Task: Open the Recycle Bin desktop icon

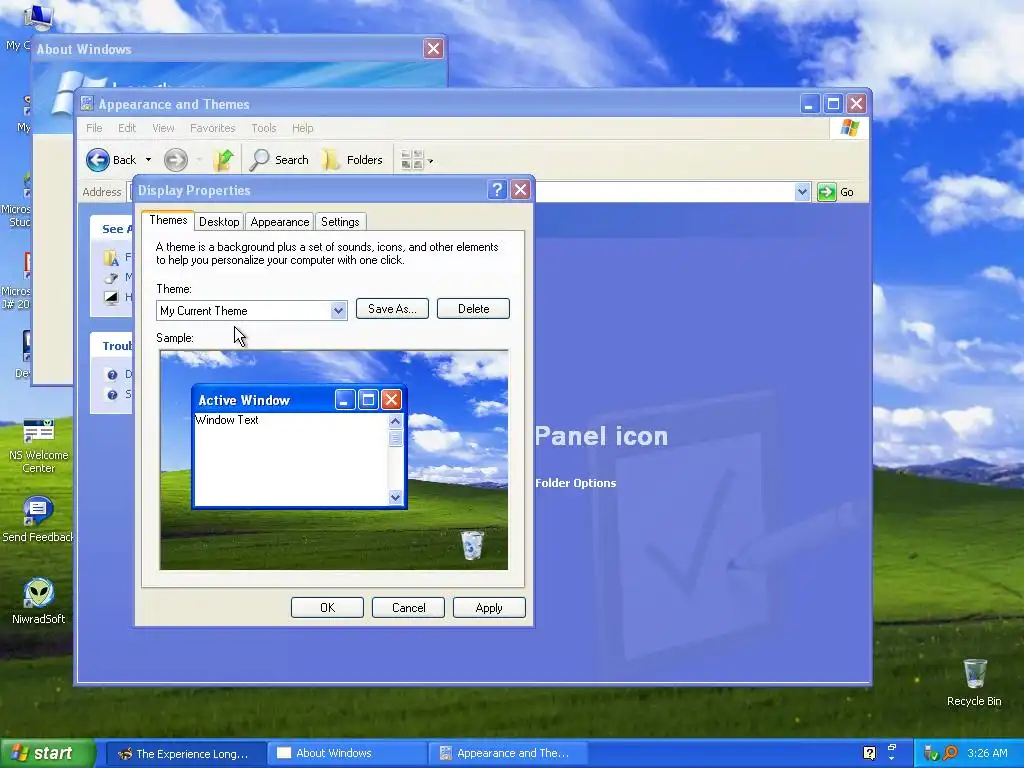Action: [x=974, y=683]
